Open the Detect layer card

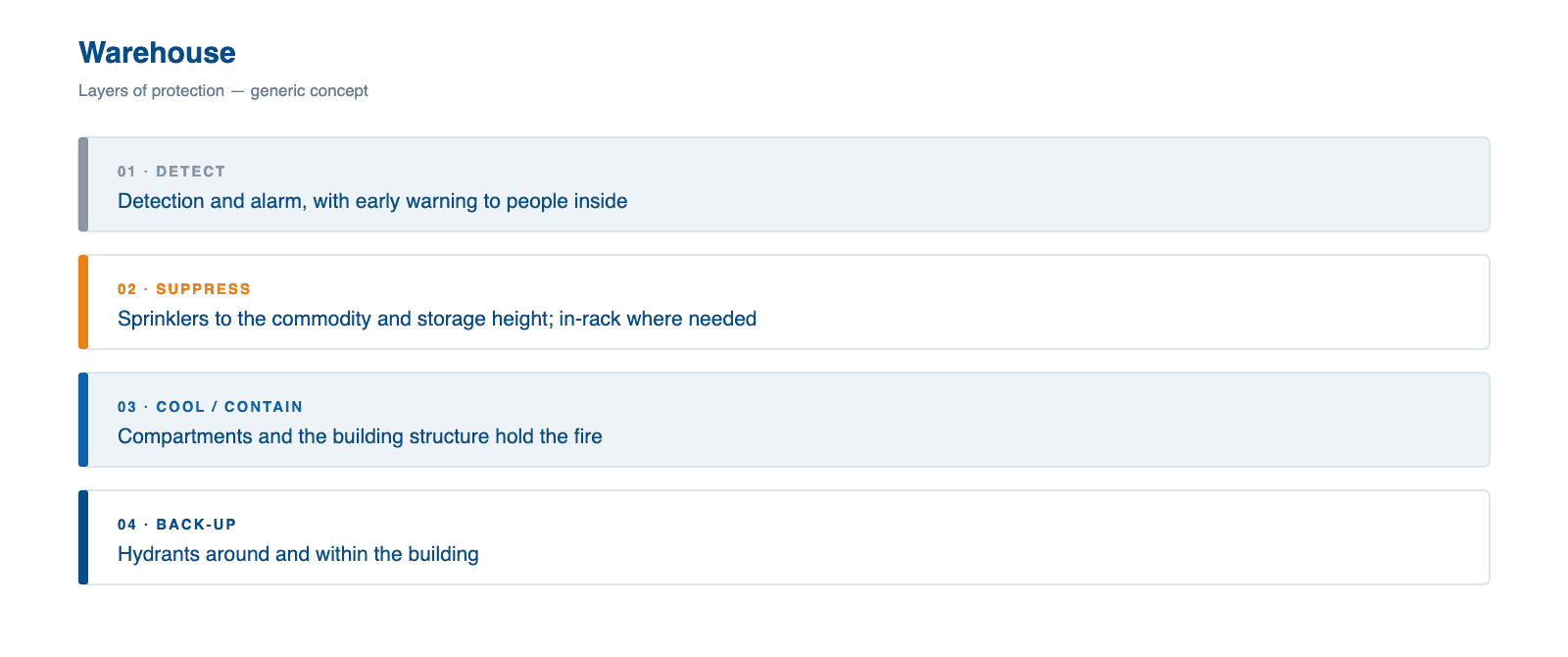[x=784, y=184]
